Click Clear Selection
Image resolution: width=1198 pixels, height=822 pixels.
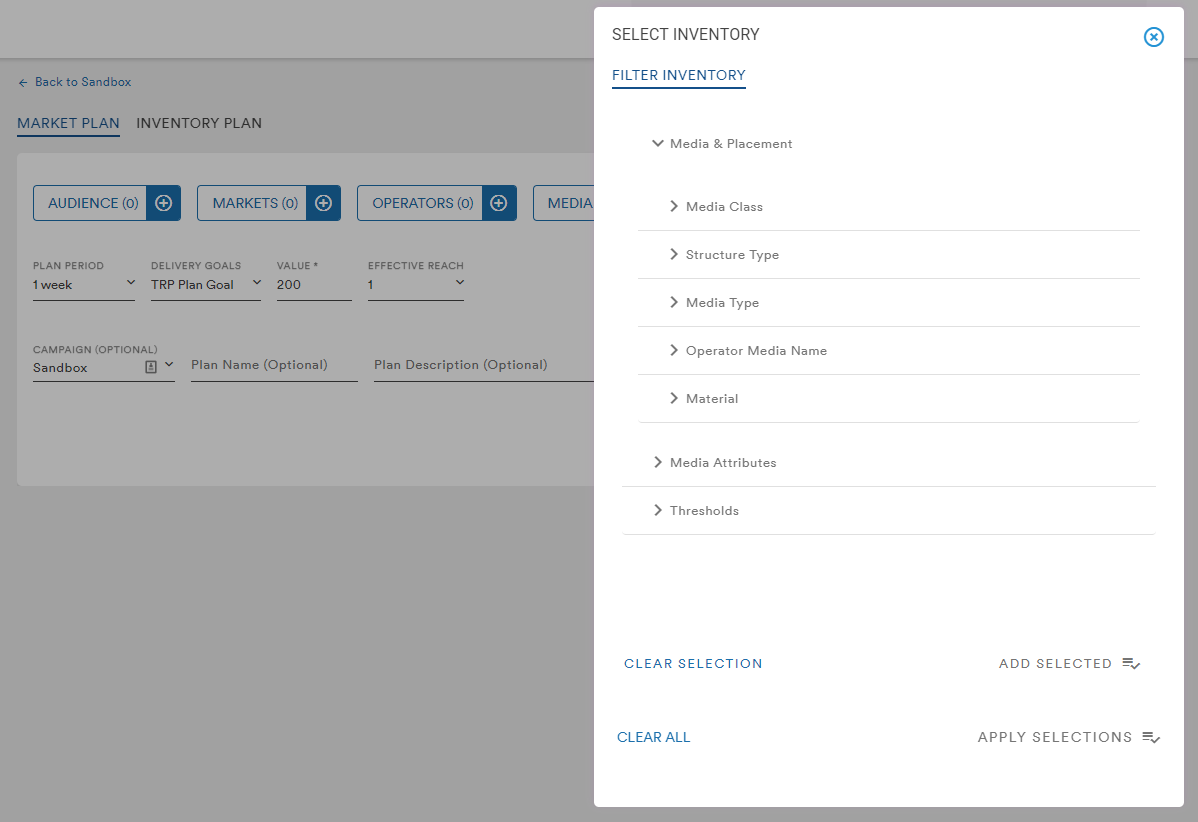(x=693, y=664)
